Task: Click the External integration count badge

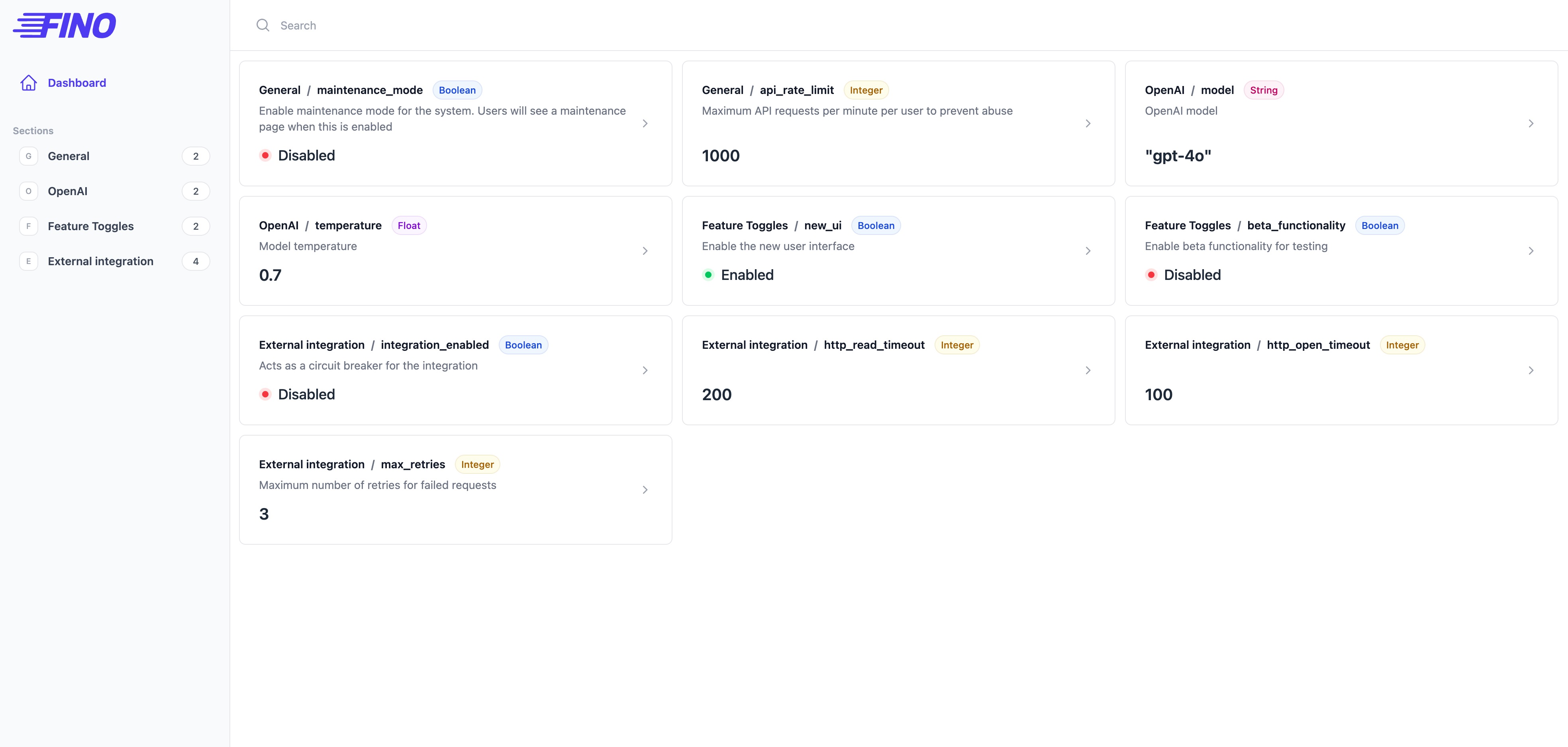Action: pyautogui.click(x=195, y=261)
